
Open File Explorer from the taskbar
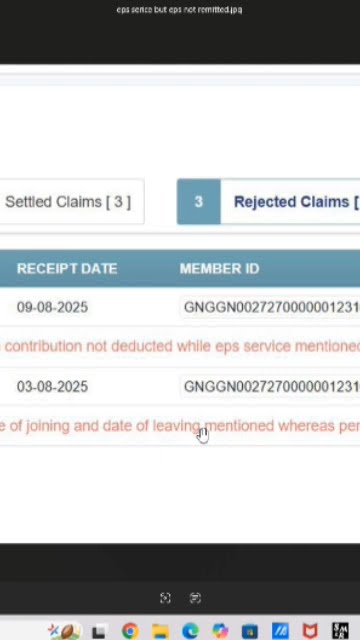(x=160, y=631)
